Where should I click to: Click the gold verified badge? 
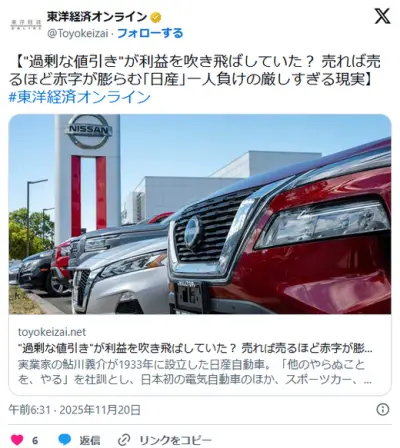point(156,17)
